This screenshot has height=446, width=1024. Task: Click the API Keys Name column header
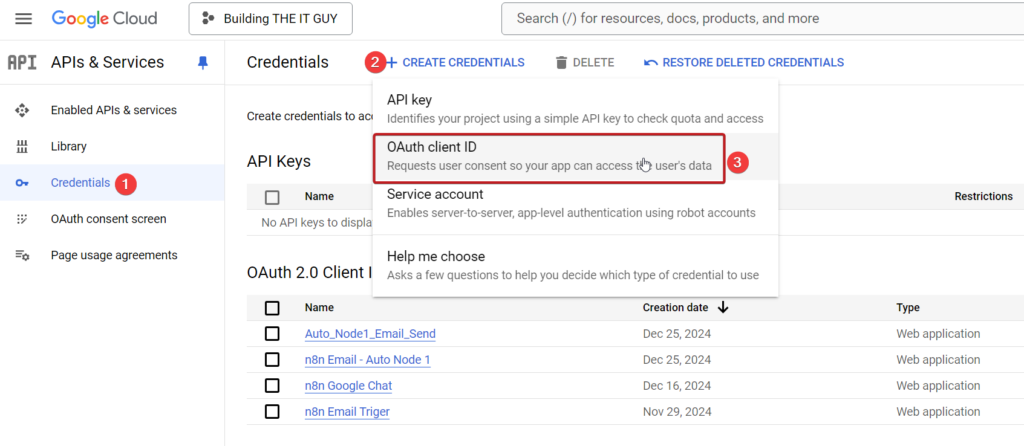pyautogui.click(x=319, y=196)
